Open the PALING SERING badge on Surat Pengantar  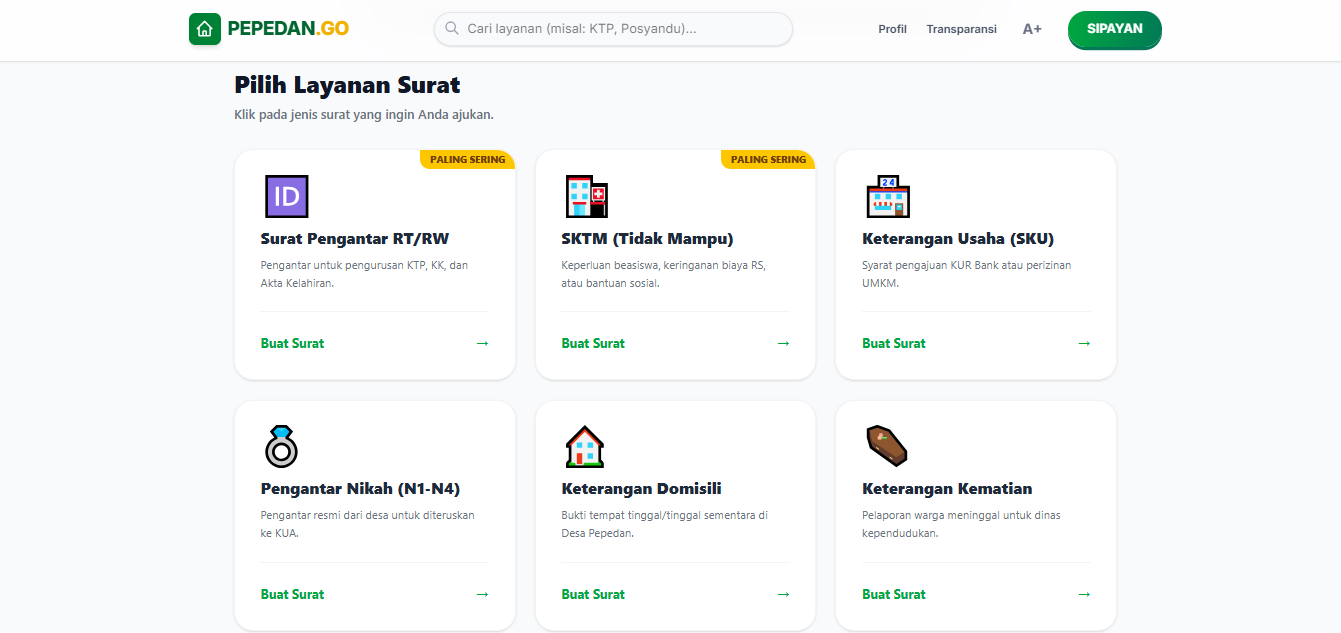pyautogui.click(x=466, y=159)
